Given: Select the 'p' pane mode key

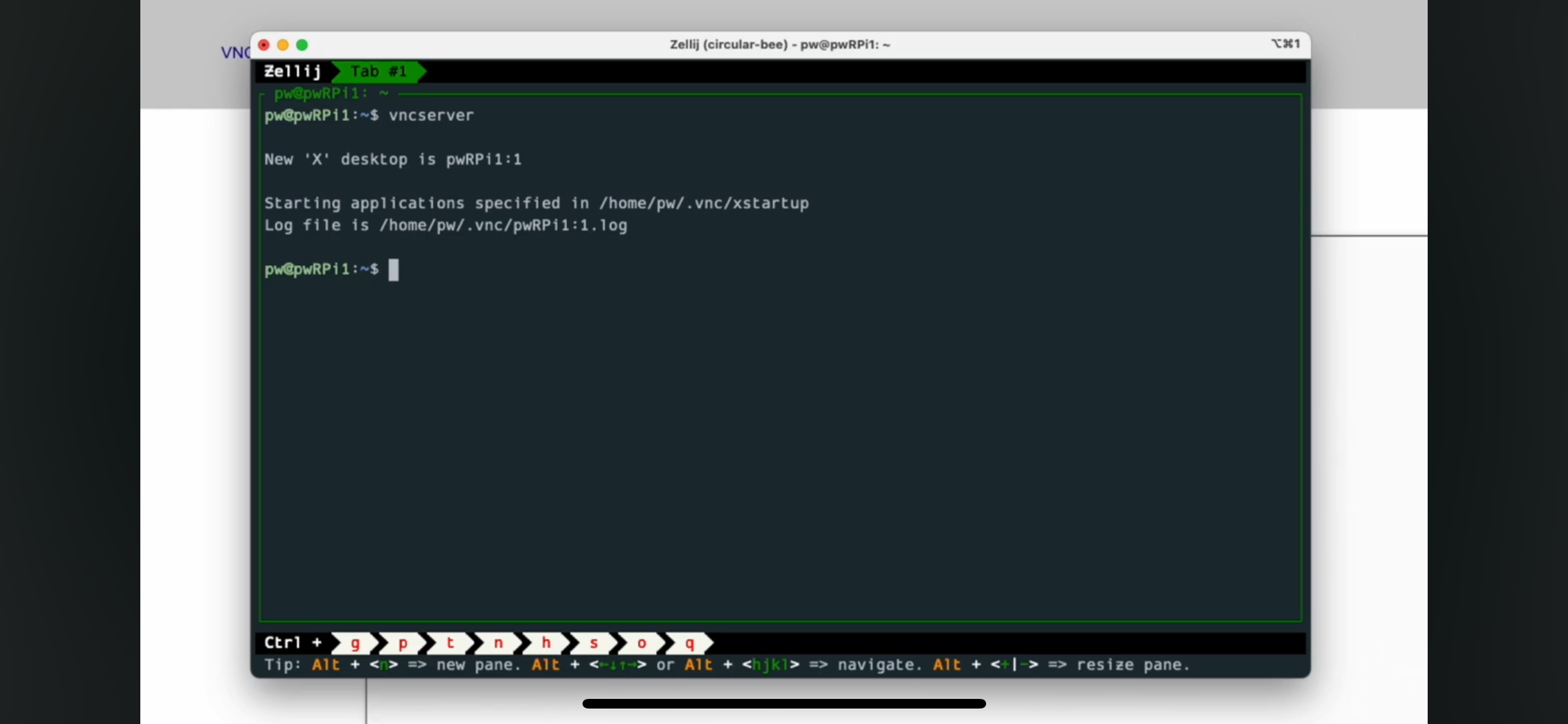Looking at the screenshot, I should 403,643.
